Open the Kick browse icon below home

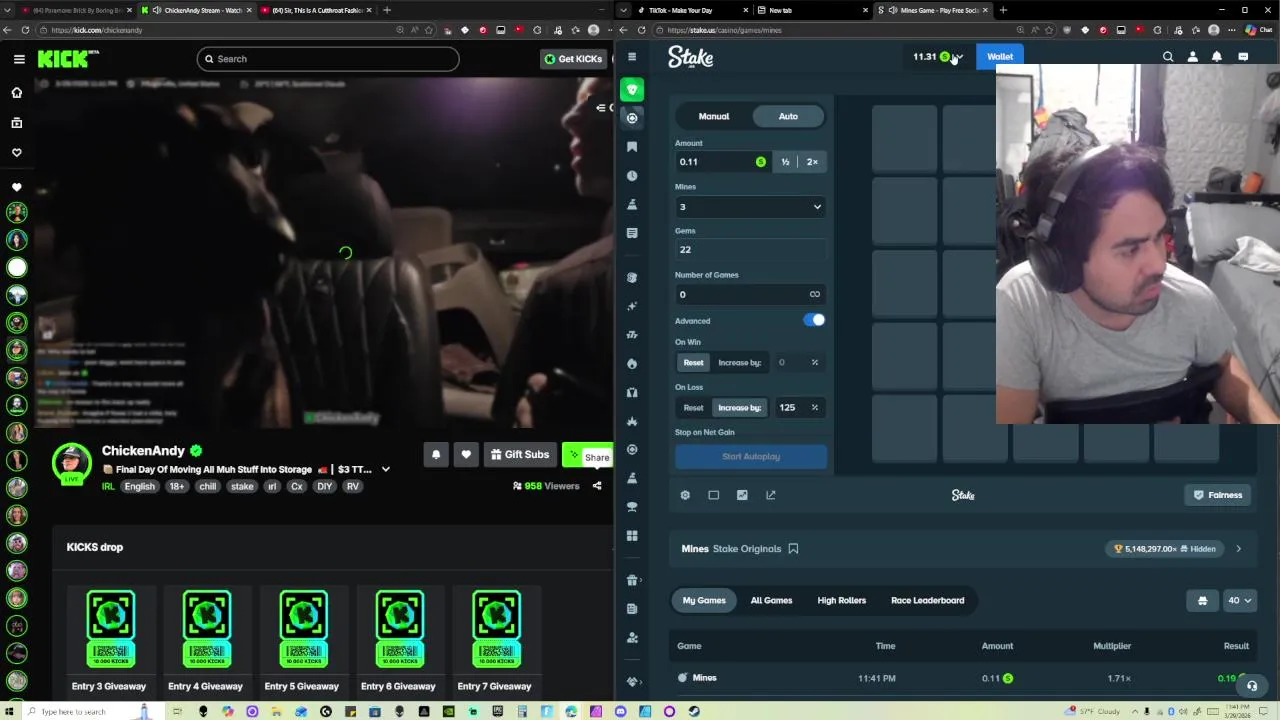[x=16, y=122]
